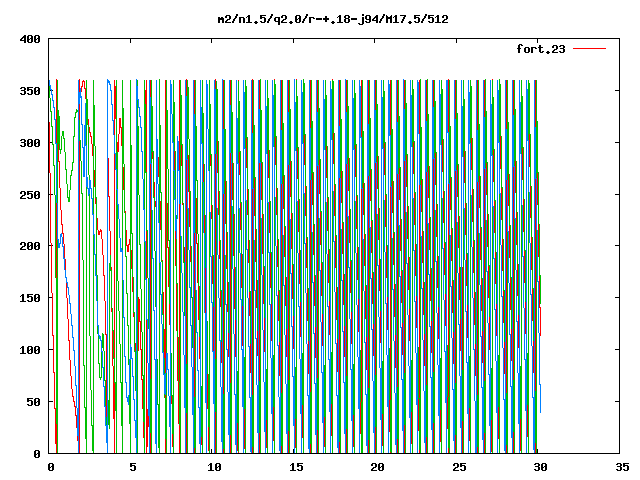Click x-axis label 5
Viewport: 640px width, 480px height.
(133, 467)
